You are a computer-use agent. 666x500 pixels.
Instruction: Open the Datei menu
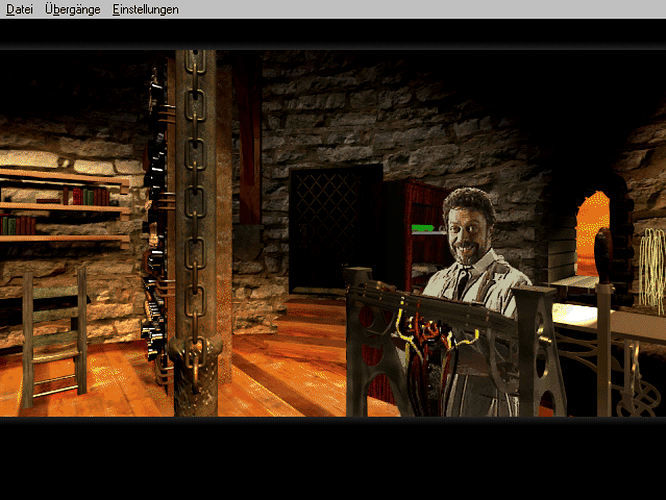[20, 9]
